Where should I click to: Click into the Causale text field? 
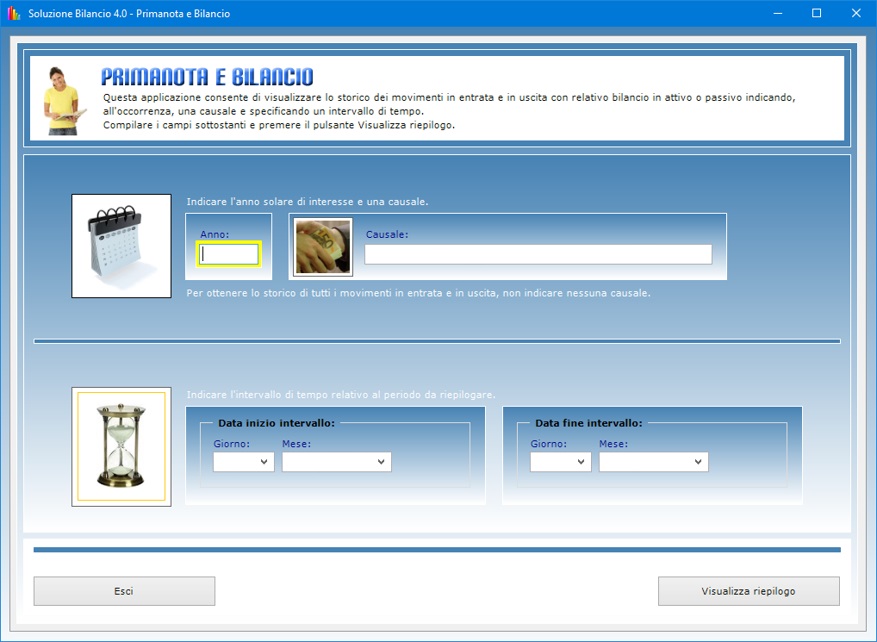538,254
